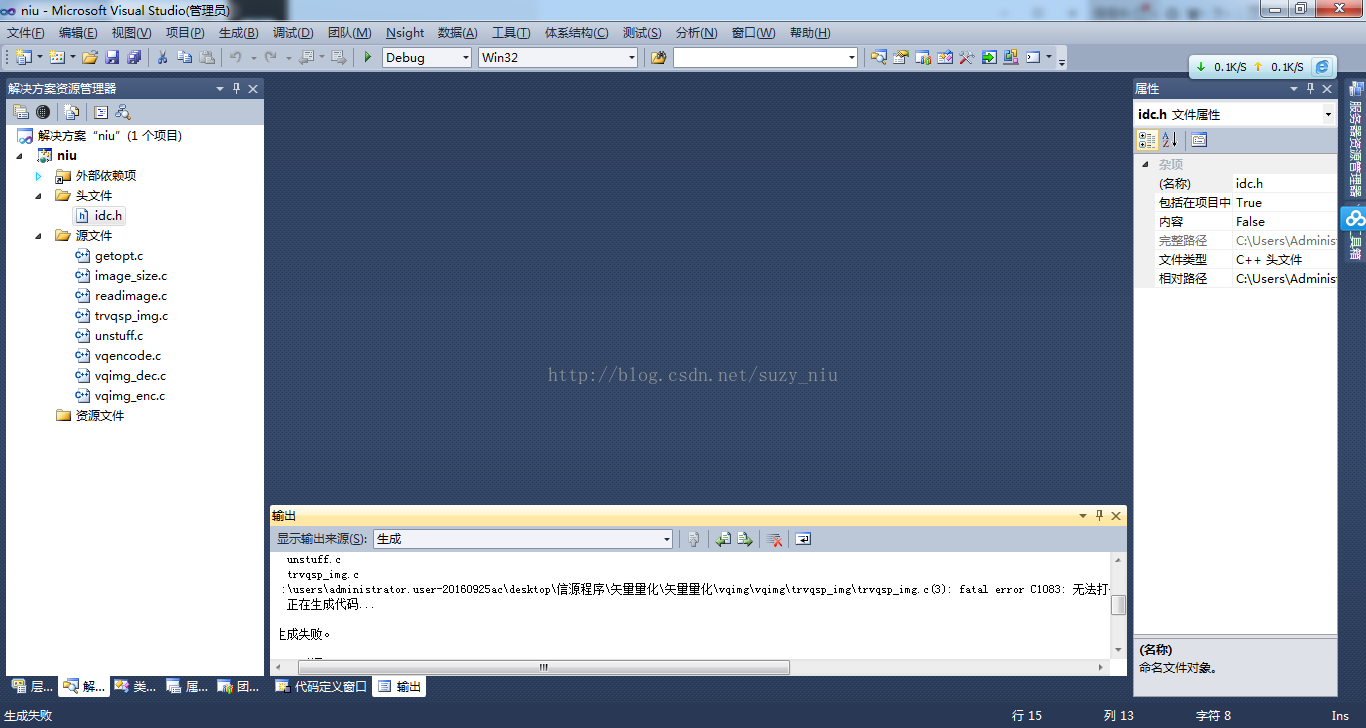Click the Save All icon
Screen dimensions: 1366x728
coord(134,58)
